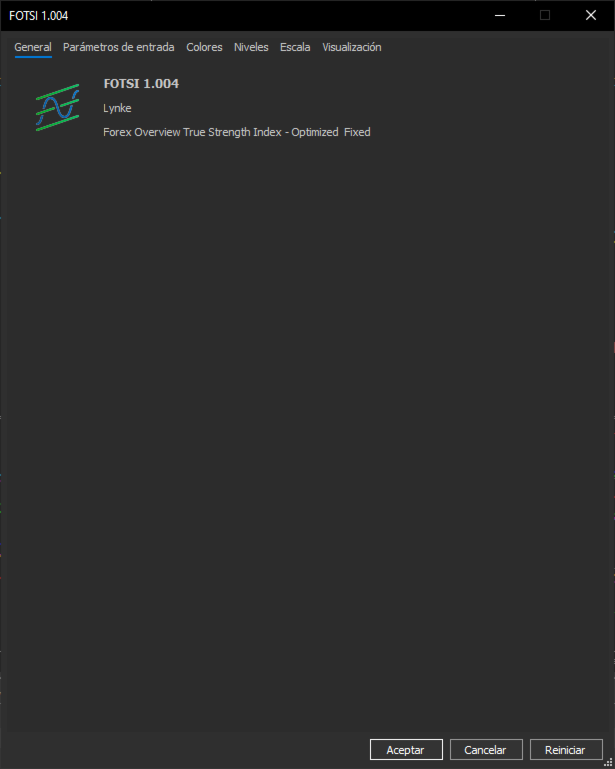Click the Forex Overview True Strength Index description

pyautogui.click(x=237, y=132)
